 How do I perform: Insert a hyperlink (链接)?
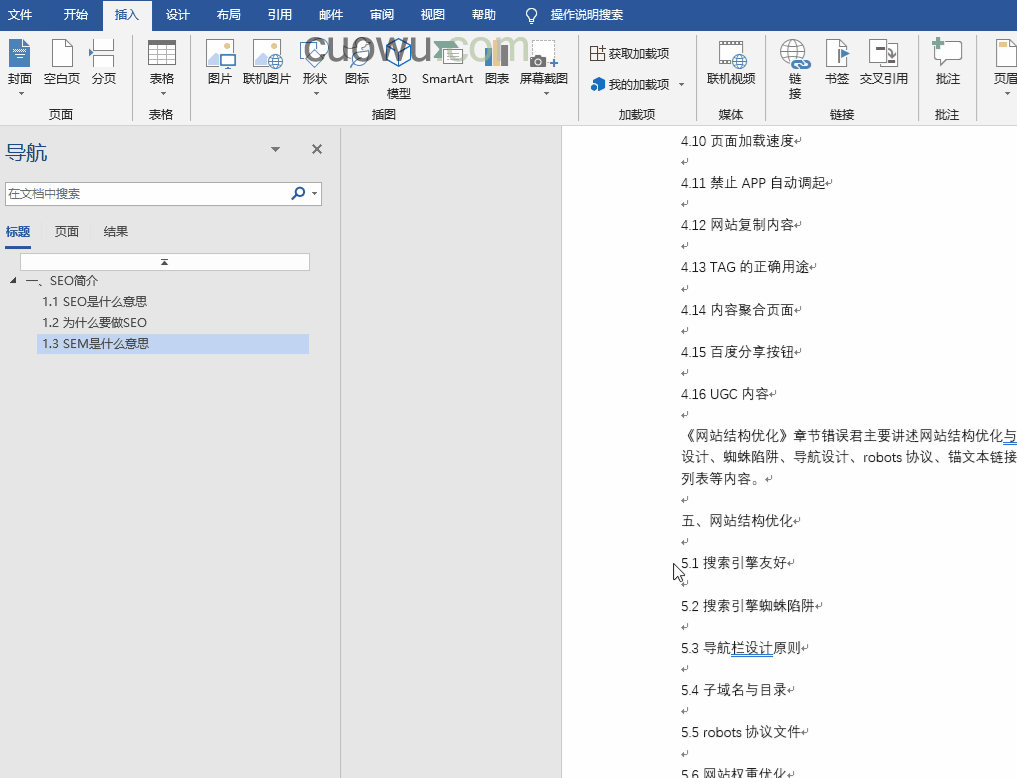tap(795, 69)
